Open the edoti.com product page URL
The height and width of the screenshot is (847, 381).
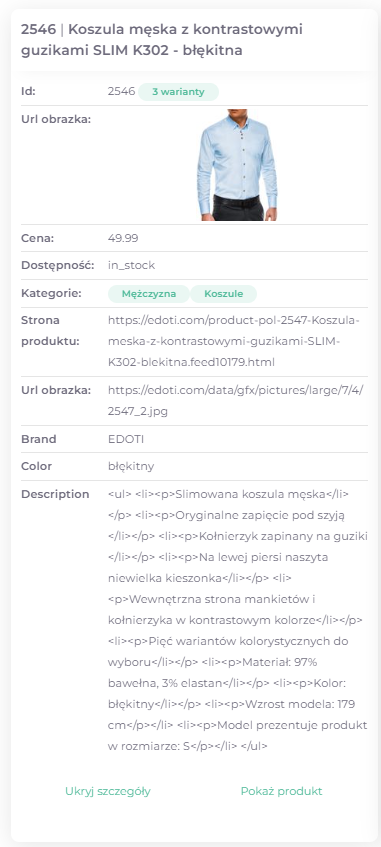click(x=234, y=341)
